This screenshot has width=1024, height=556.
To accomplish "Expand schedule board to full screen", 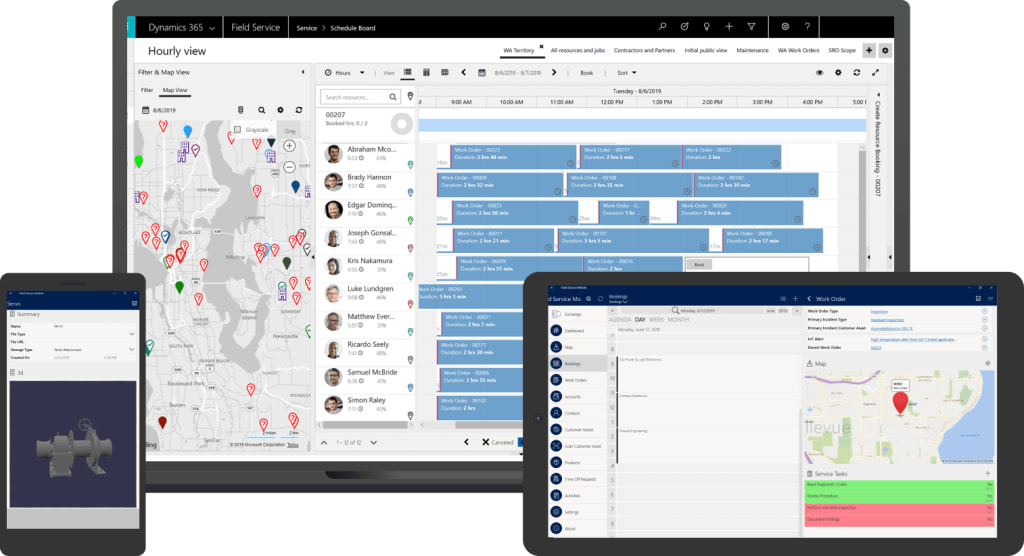I will (x=876, y=73).
